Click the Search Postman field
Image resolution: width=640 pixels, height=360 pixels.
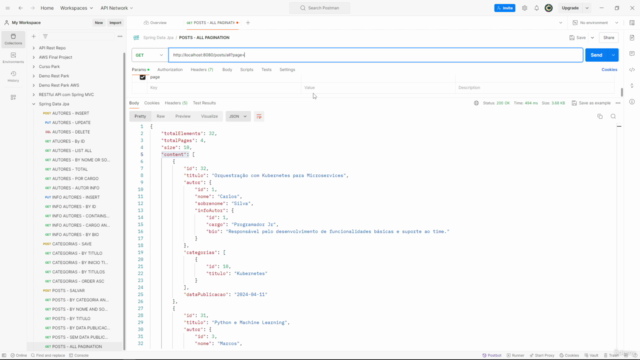320,8
